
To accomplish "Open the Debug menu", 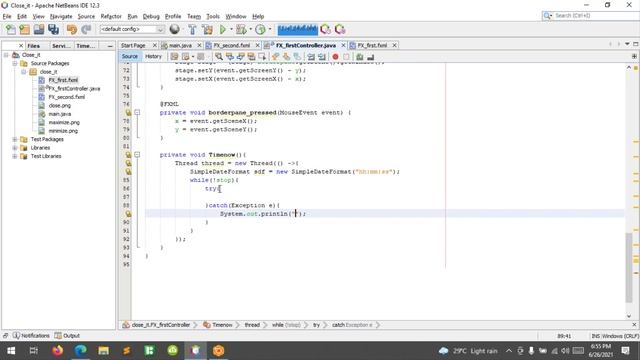I will [151, 16].
